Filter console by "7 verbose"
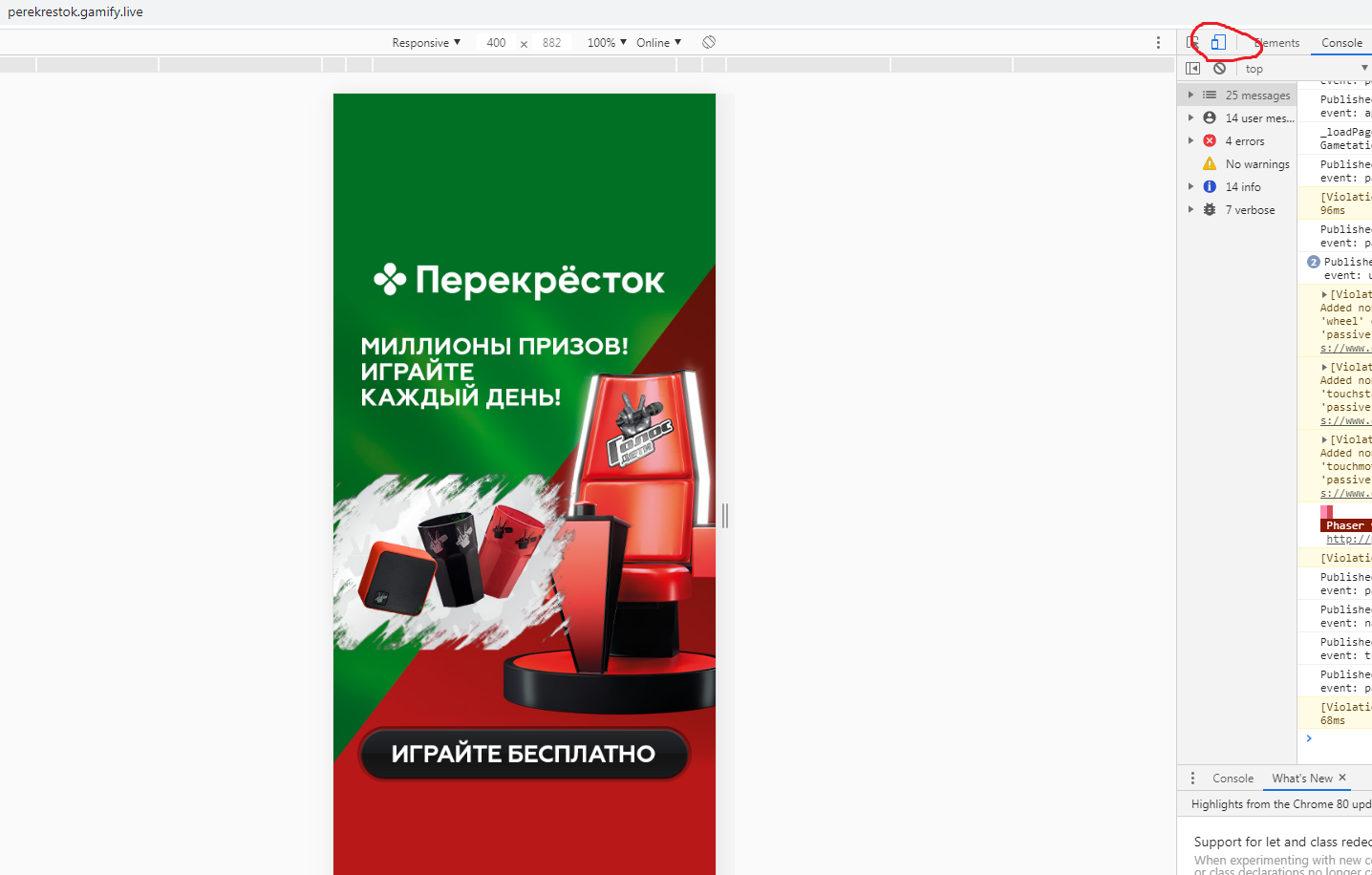This screenshot has width=1372, height=875. pos(1250,210)
